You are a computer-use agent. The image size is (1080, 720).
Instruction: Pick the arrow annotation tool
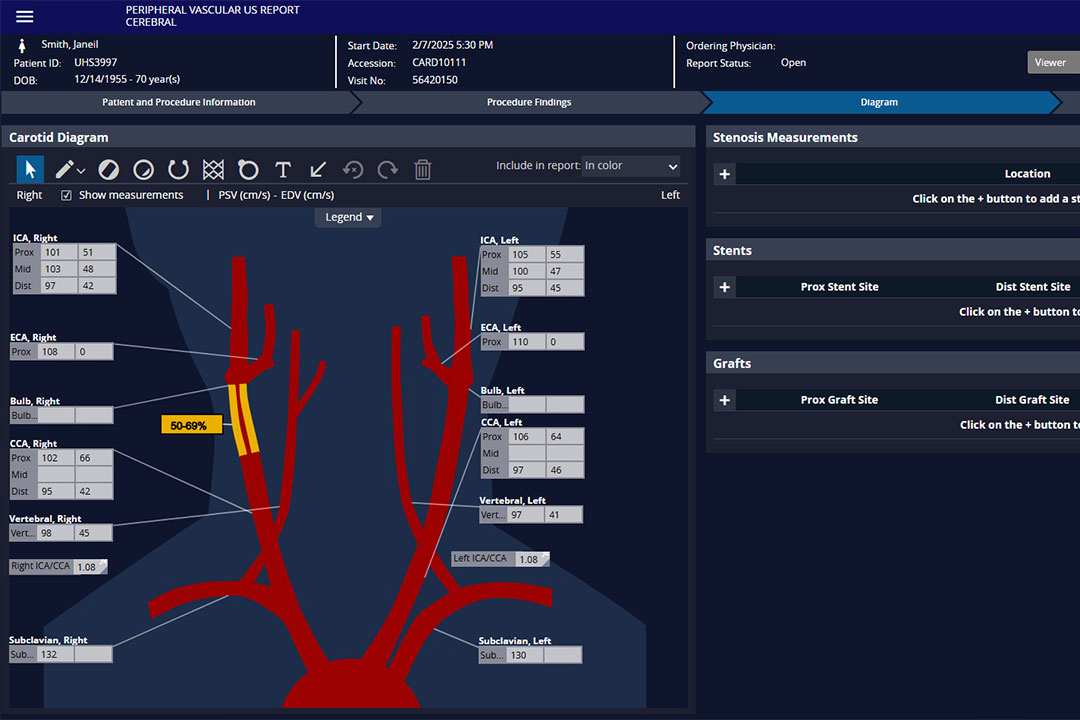point(318,169)
